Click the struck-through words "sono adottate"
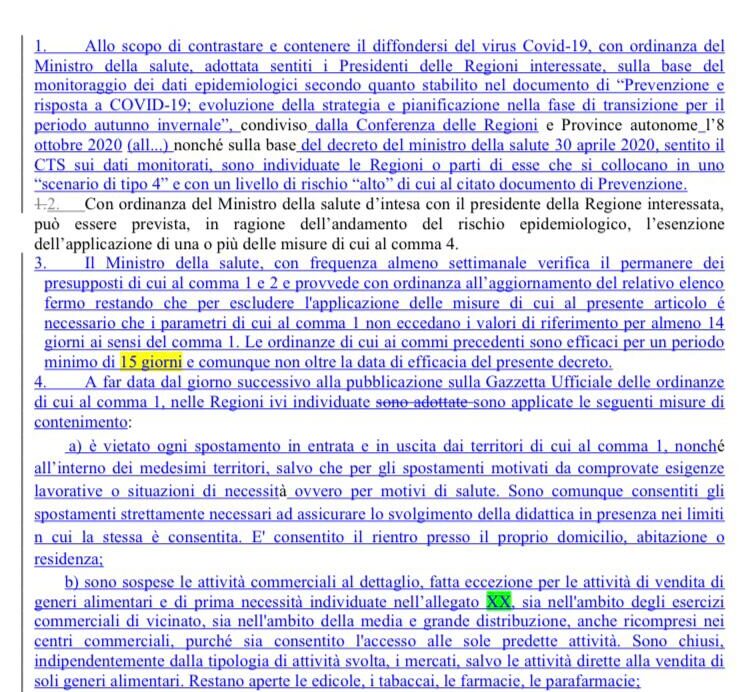This screenshot has width=750, height=692. (x=421, y=402)
